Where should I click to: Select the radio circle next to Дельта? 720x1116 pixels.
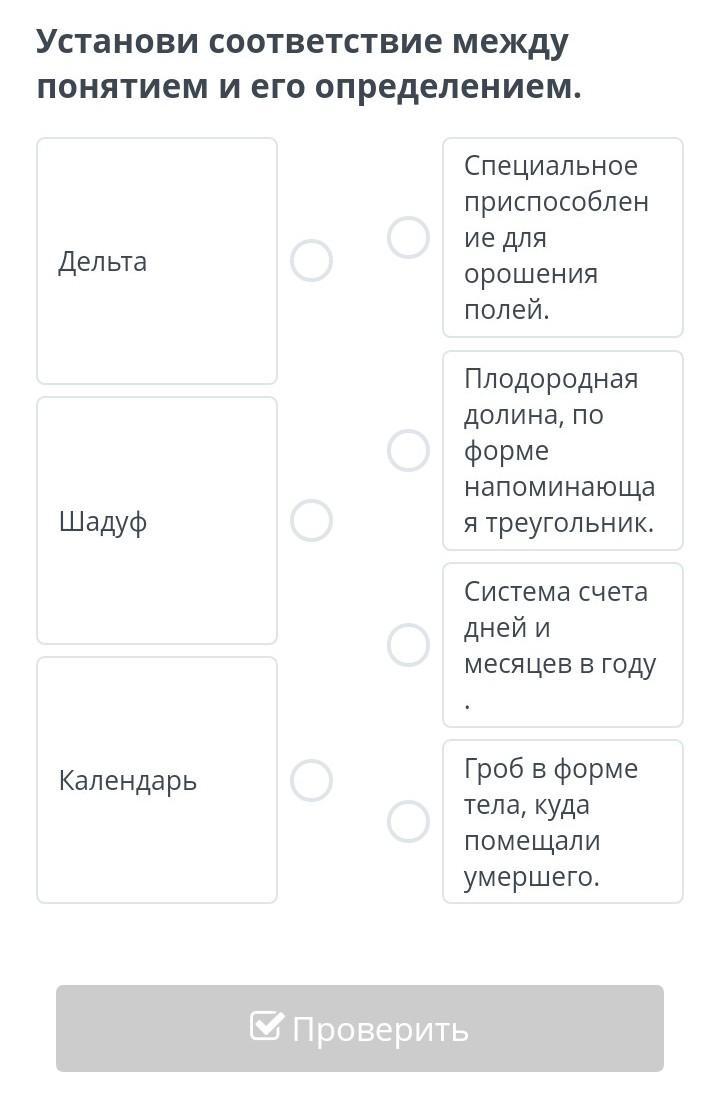click(311, 261)
